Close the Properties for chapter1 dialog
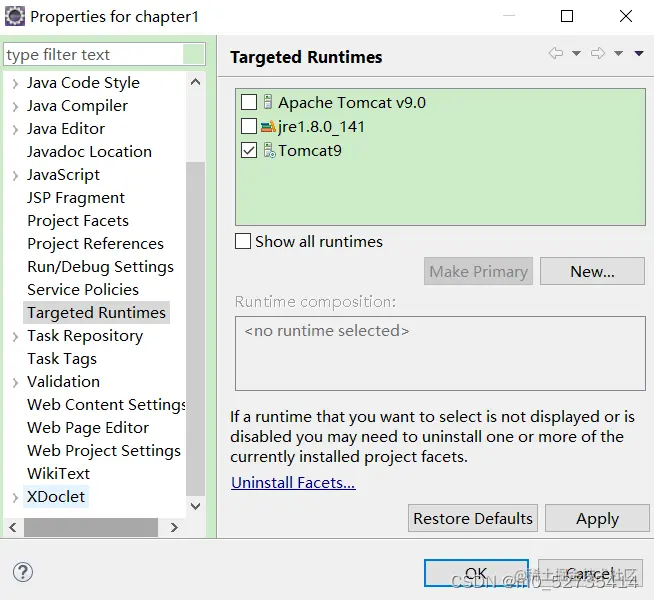The width and height of the screenshot is (654, 600). click(x=626, y=16)
